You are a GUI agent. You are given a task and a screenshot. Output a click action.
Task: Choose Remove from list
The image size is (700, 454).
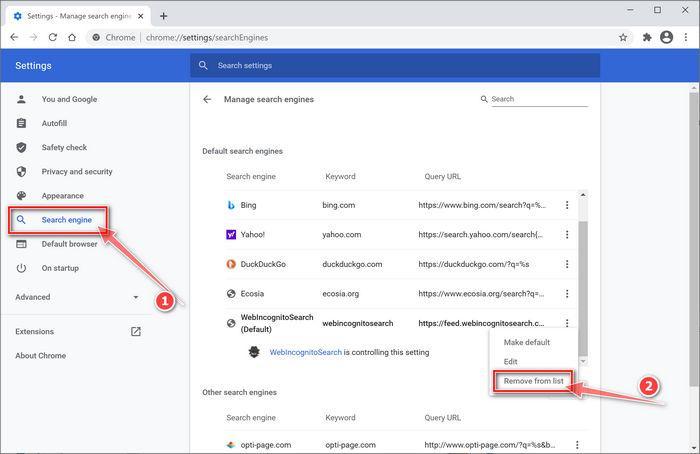pos(533,381)
